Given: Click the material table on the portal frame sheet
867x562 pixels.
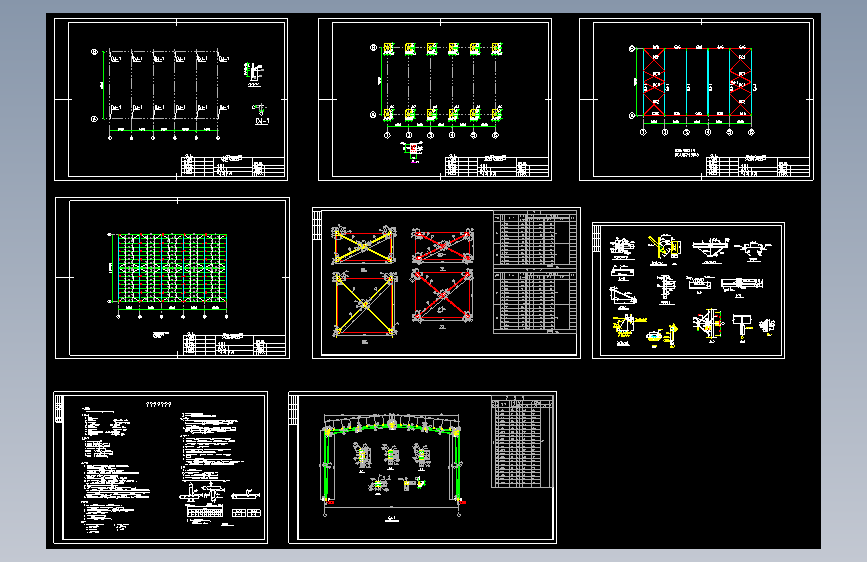Looking at the screenshot, I should (522, 442).
